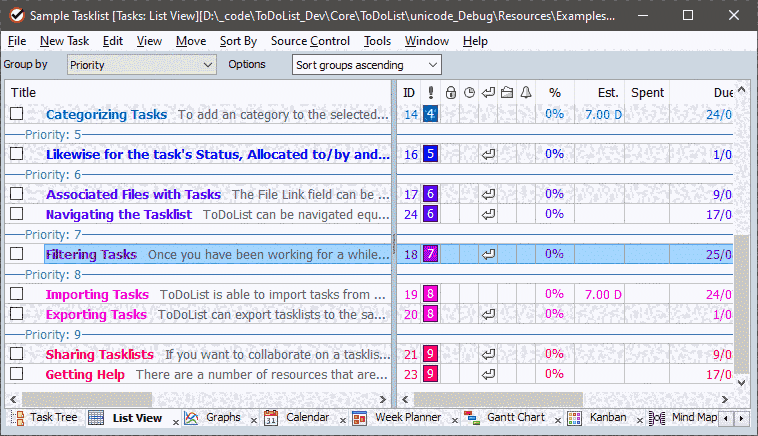Click recurrence icon on Navigating the Tasklist row
The width and height of the screenshot is (758, 436).
[x=488, y=214]
